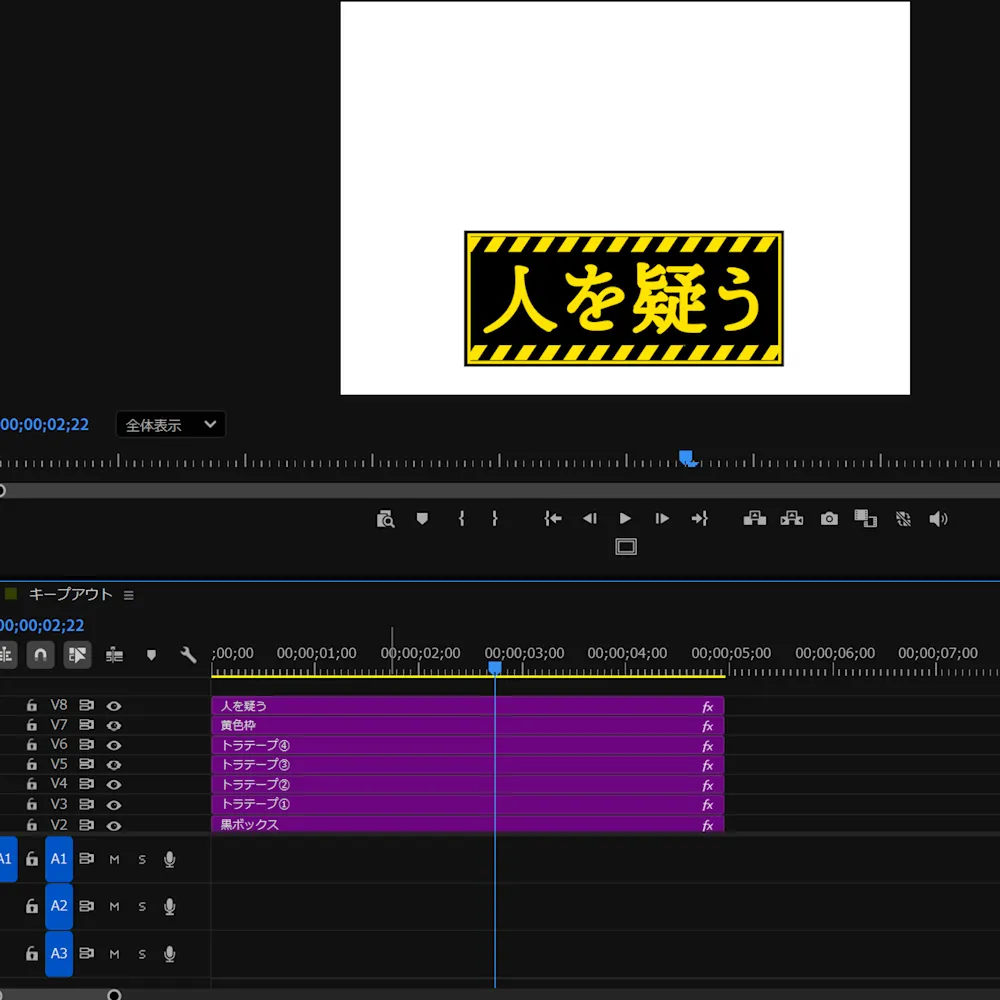Click the Export Frame camera icon
Viewport: 1000px width, 1000px height.
828,518
